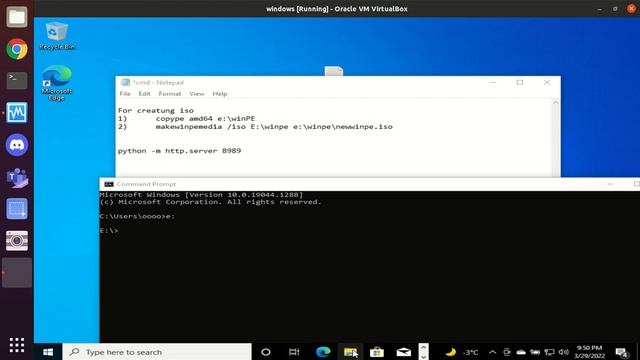The image size is (640, 360).
Task: Launch Google Chrome from the dock
Action: 17,49
